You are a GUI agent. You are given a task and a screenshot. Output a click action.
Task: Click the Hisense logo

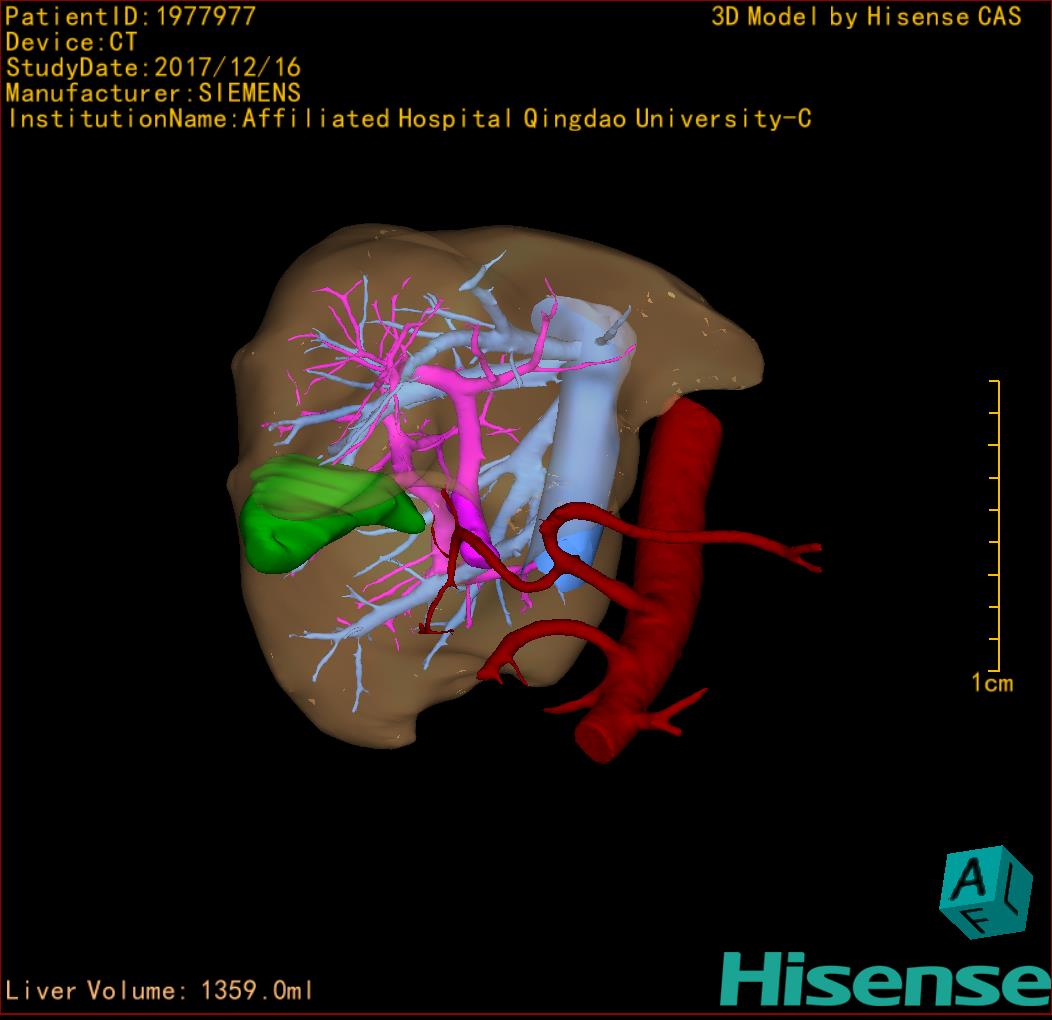point(886,980)
